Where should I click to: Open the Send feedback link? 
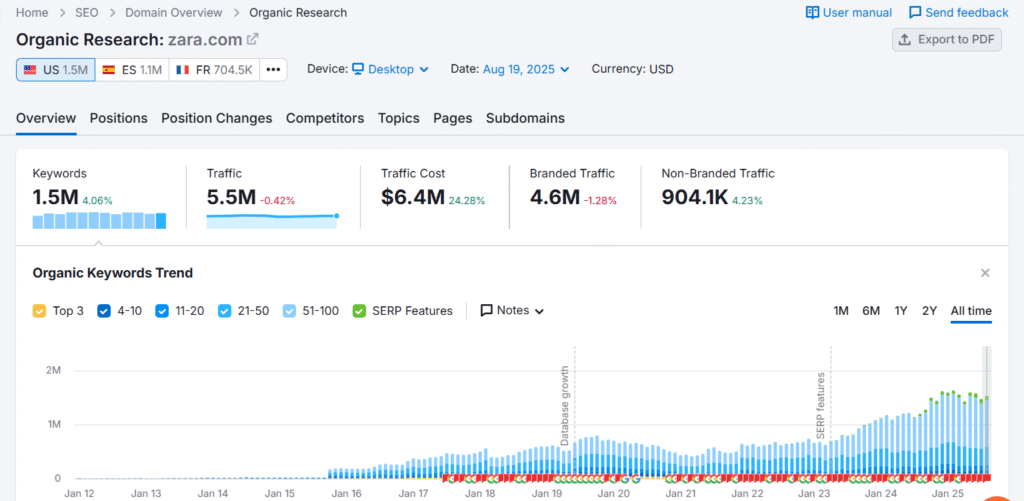pos(959,12)
